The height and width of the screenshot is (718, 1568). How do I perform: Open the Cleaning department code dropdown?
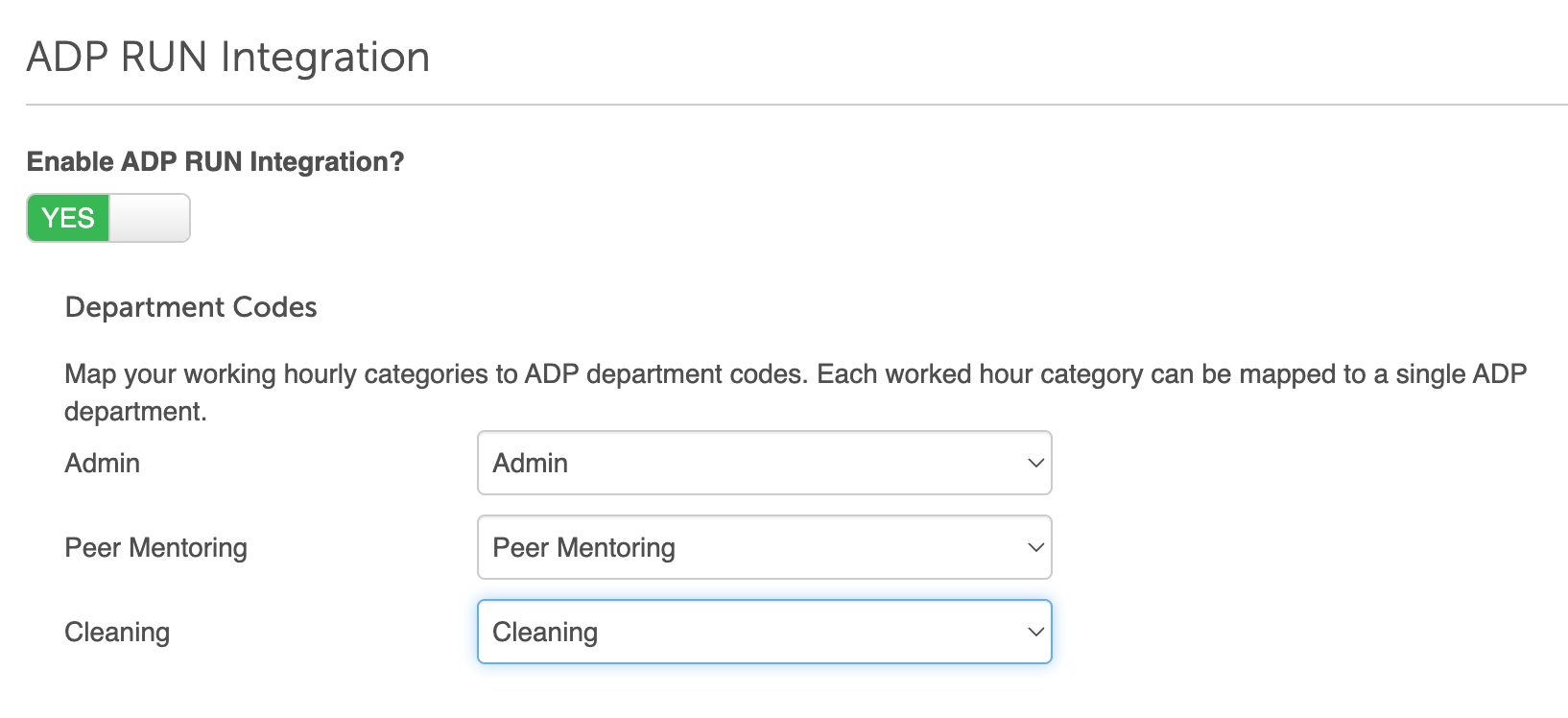click(765, 632)
